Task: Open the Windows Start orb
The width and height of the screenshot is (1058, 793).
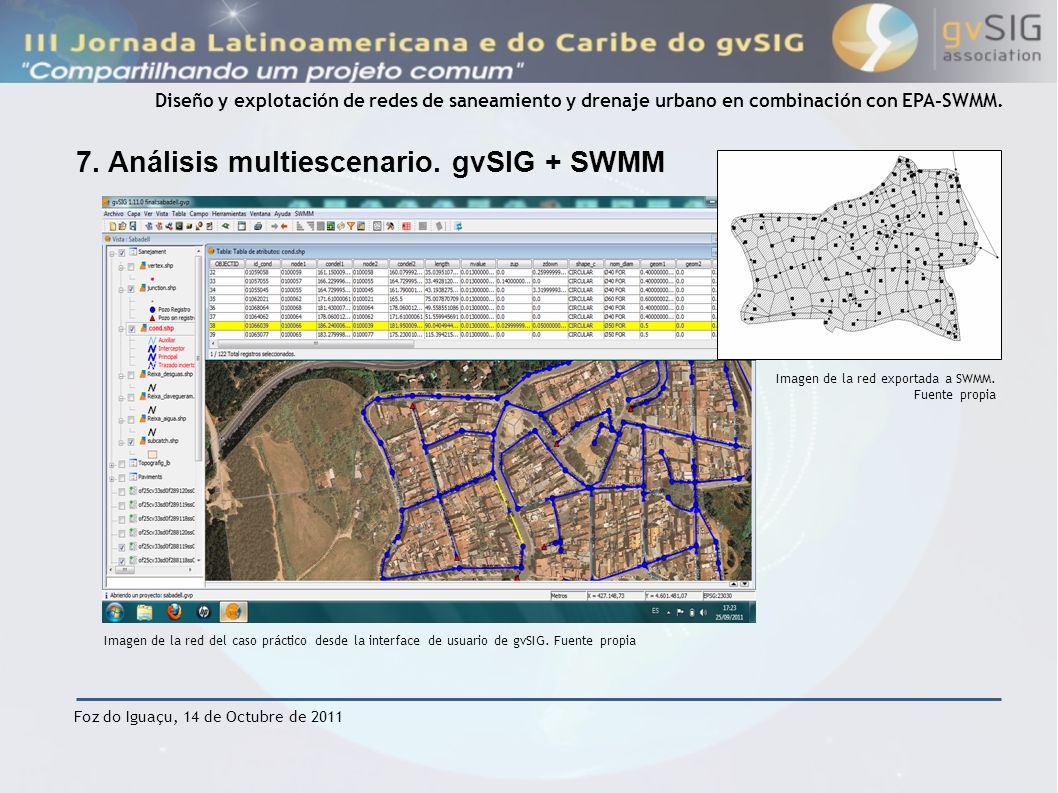Action: pos(115,612)
